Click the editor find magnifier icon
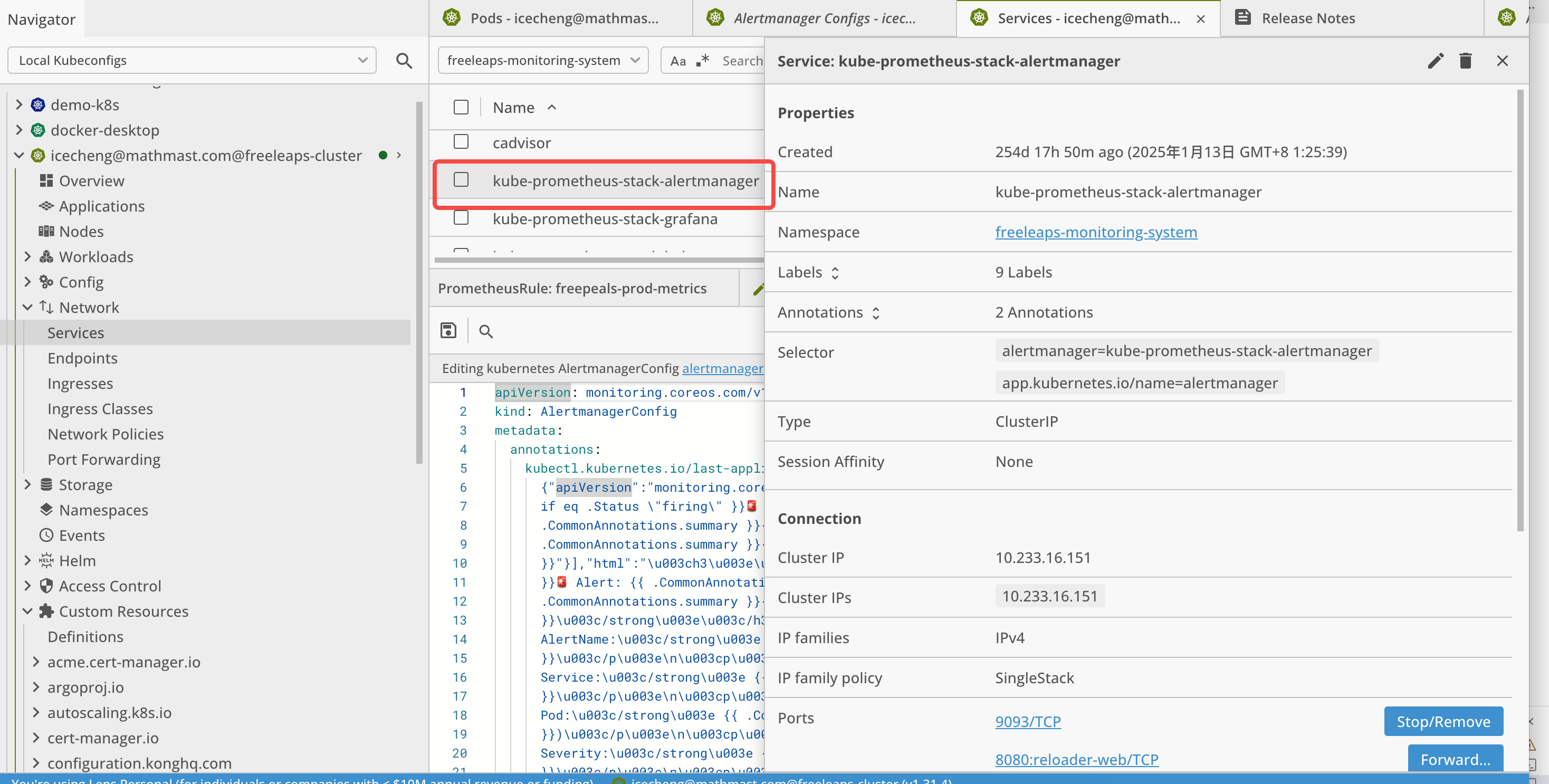Screen dimensions: 1549x784 (x=486, y=331)
